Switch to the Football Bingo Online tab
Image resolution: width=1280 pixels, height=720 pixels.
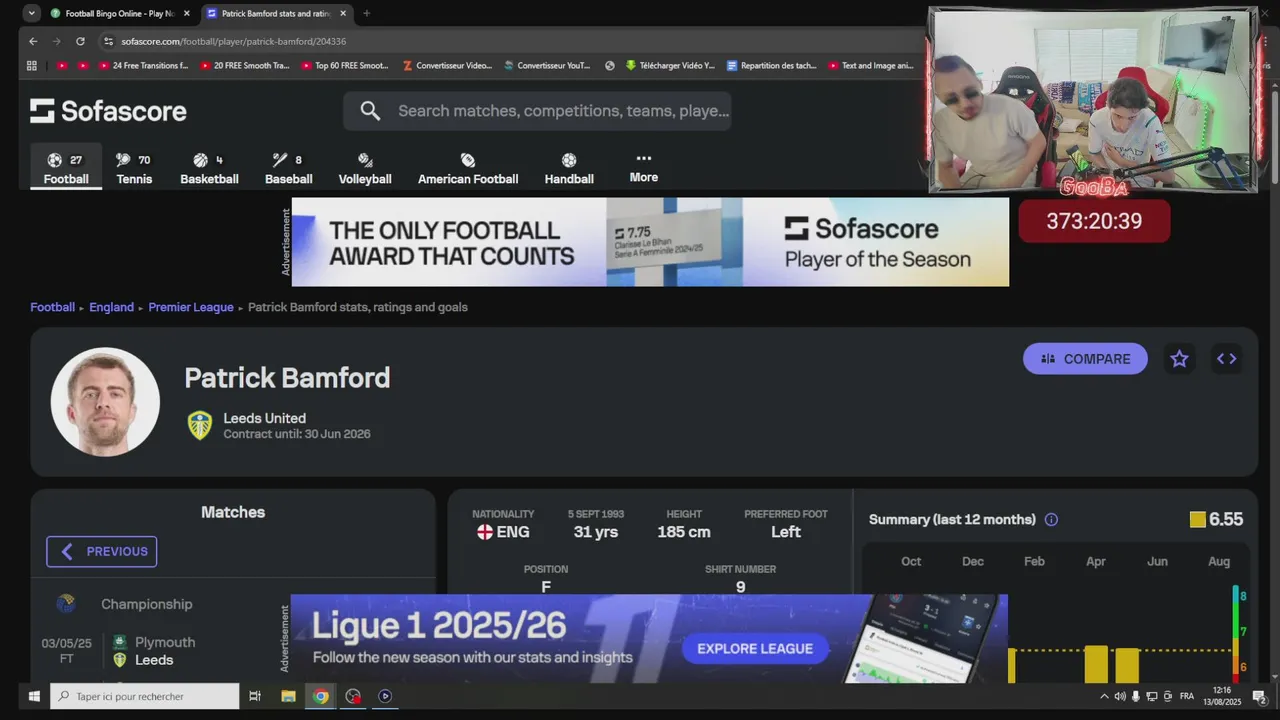click(119, 13)
